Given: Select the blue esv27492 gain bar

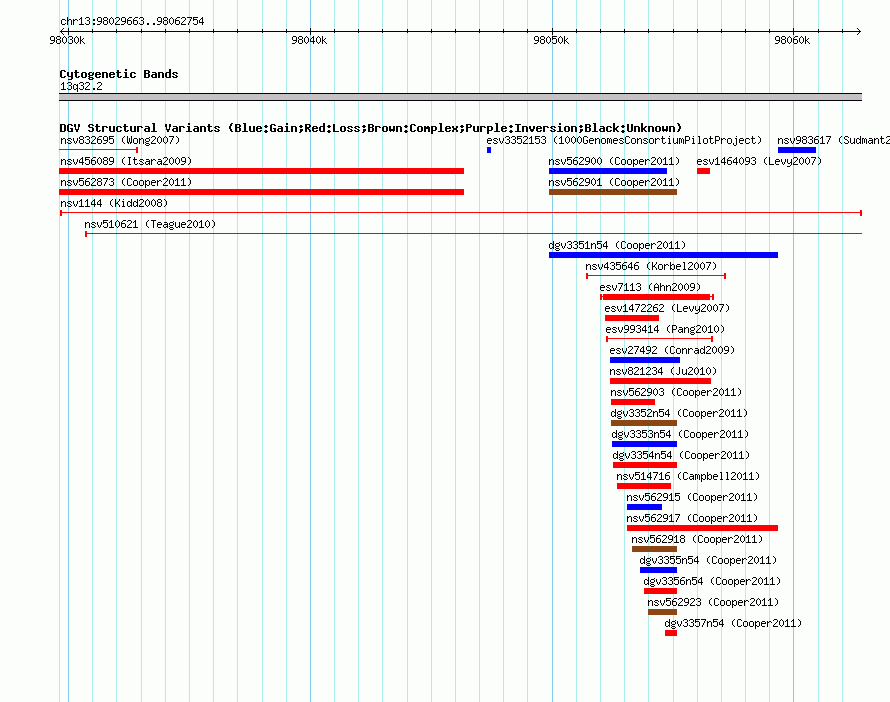Looking at the screenshot, I should click(645, 360).
